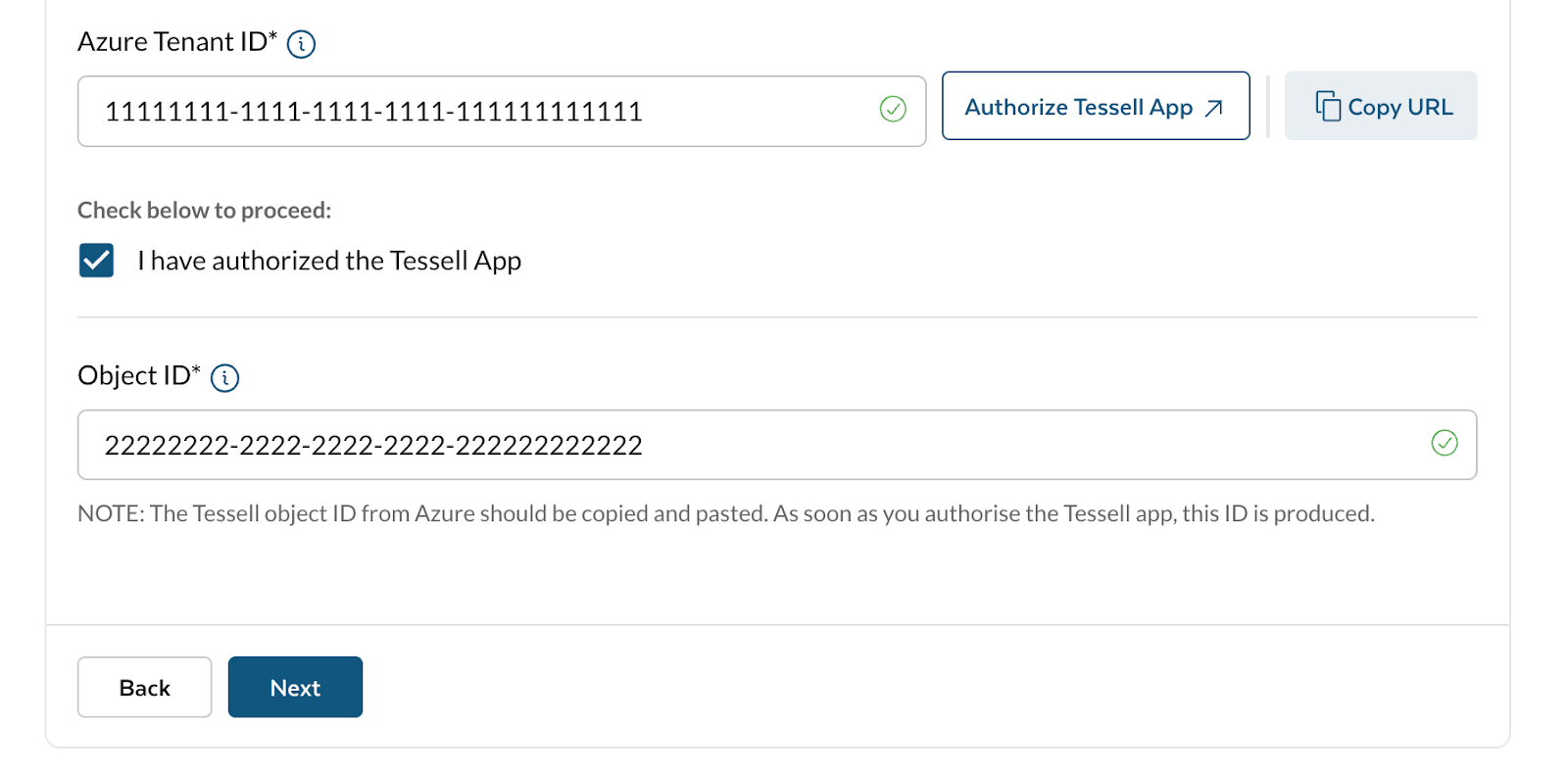Click green validation checkmark in Tenant ID field
1568x773 pixels.
click(x=892, y=109)
